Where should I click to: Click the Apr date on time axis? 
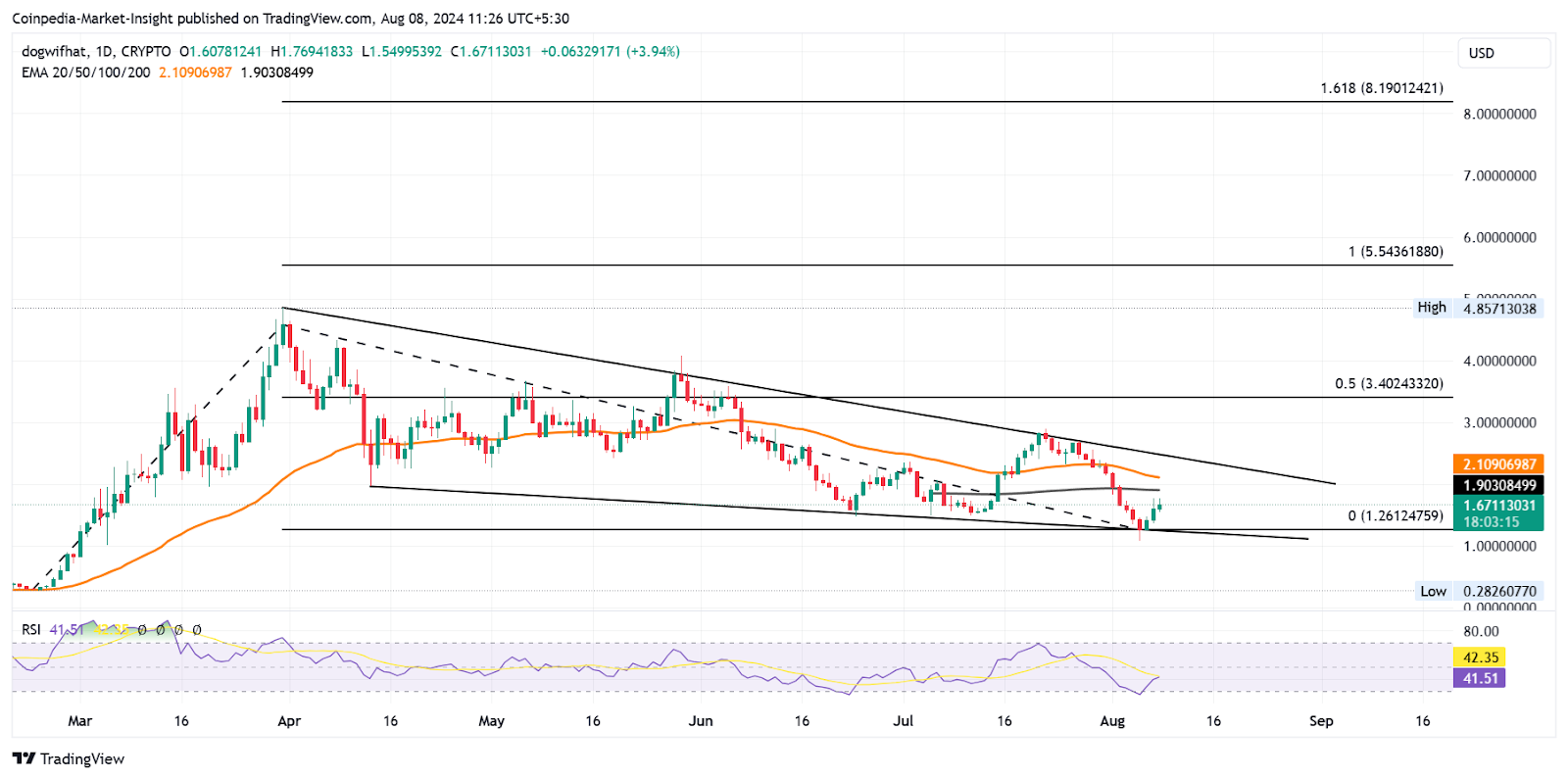tap(289, 721)
